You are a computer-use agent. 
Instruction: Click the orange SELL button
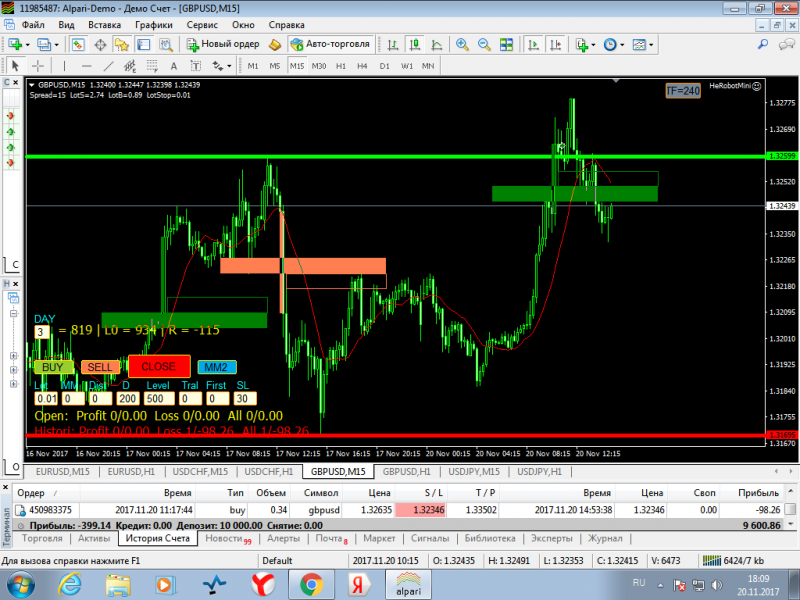100,367
